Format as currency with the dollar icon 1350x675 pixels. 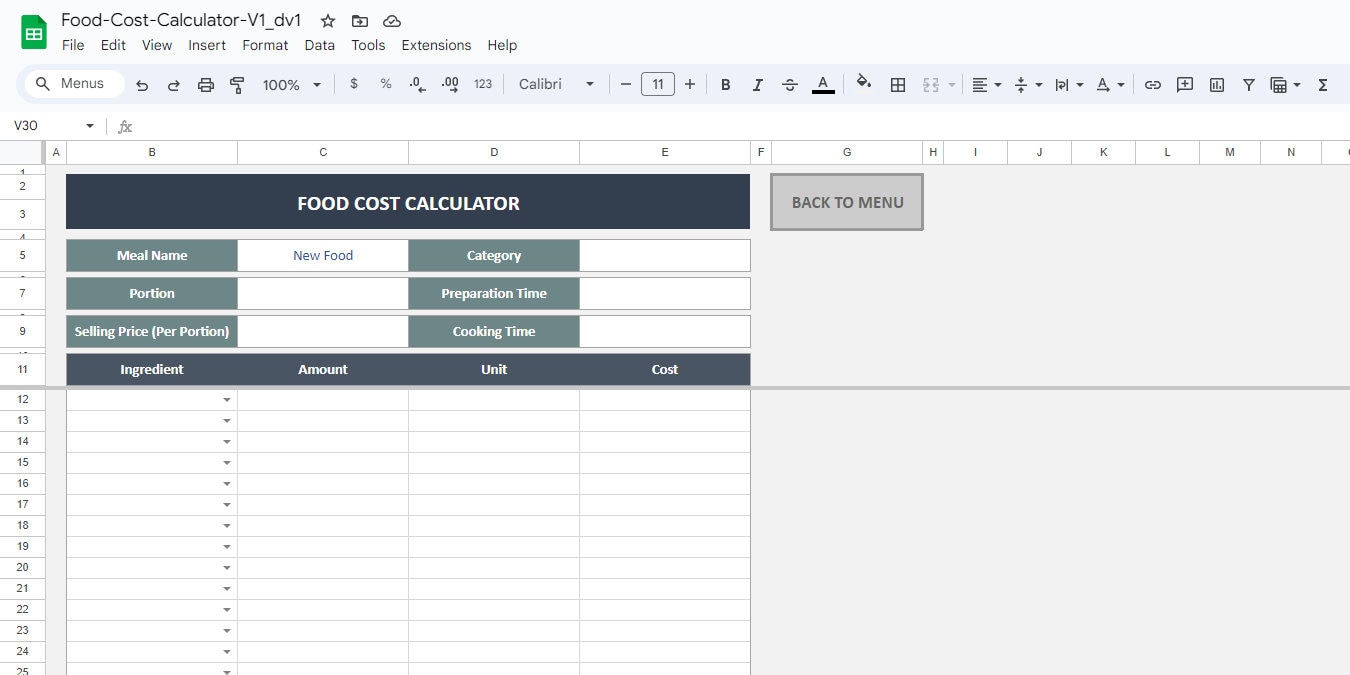[x=354, y=84]
